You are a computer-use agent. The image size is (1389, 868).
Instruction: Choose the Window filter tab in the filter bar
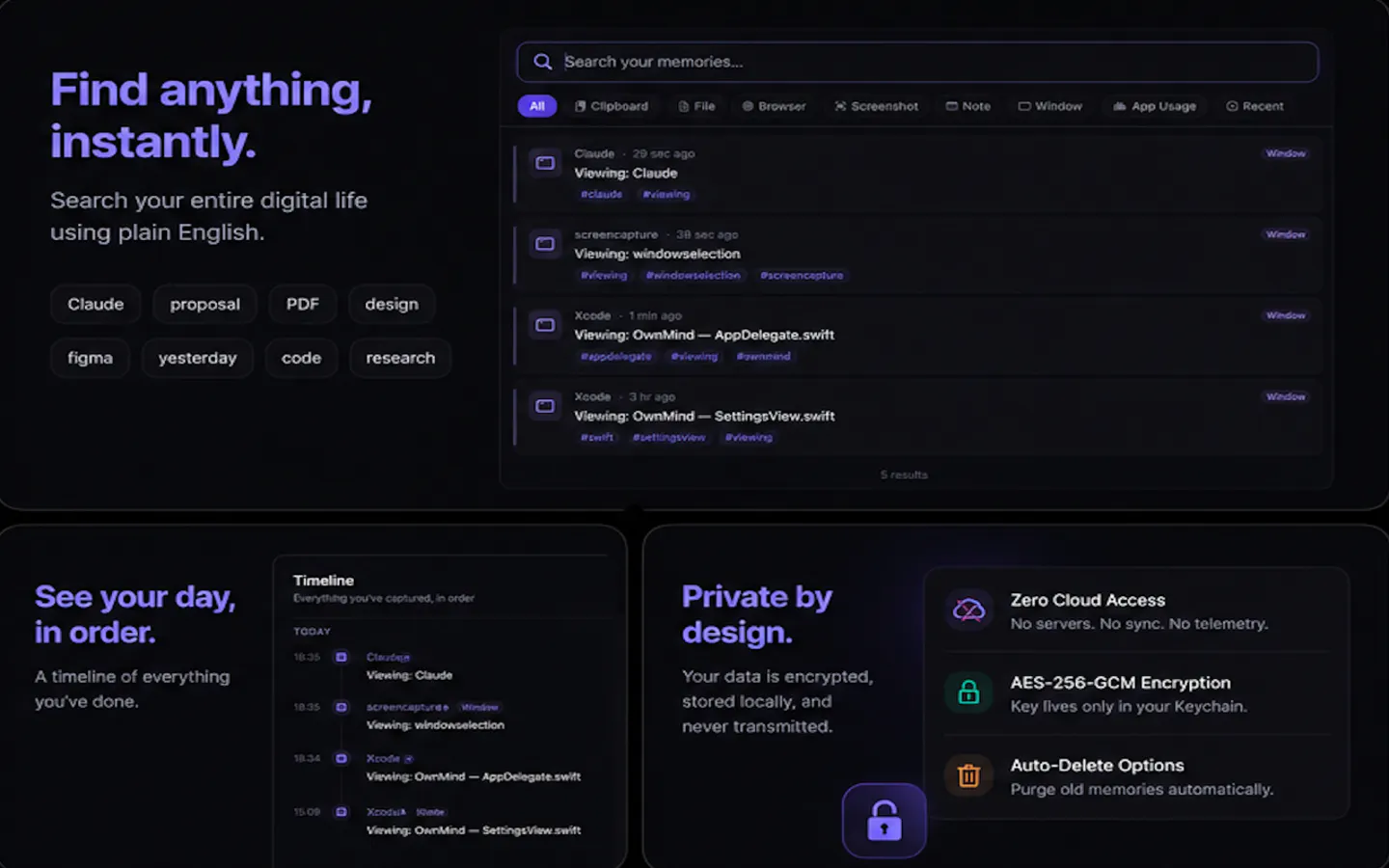point(1049,106)
